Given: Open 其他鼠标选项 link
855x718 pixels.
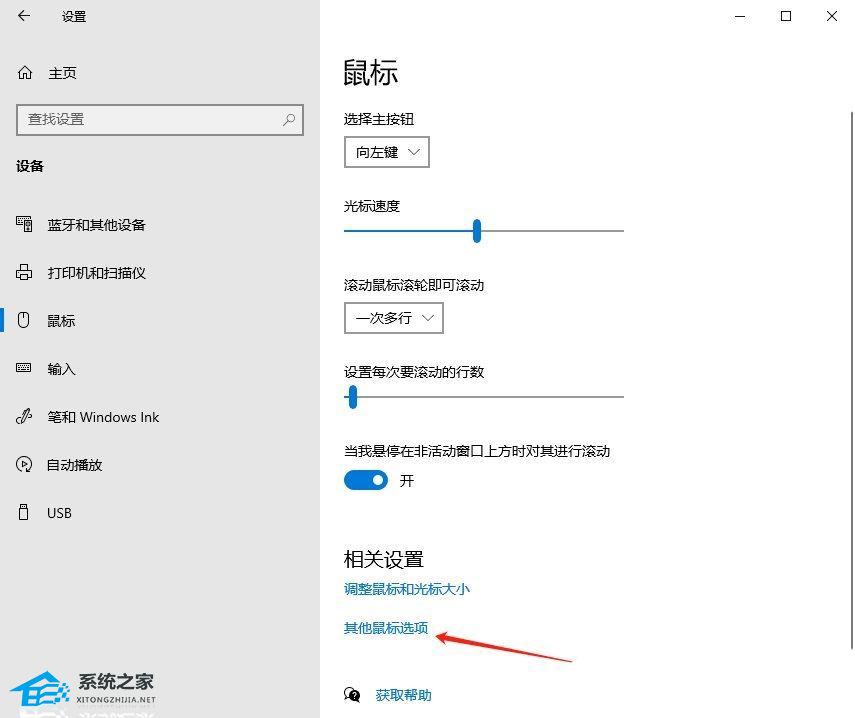Looking at the screenshot, I should coord(386,628).
